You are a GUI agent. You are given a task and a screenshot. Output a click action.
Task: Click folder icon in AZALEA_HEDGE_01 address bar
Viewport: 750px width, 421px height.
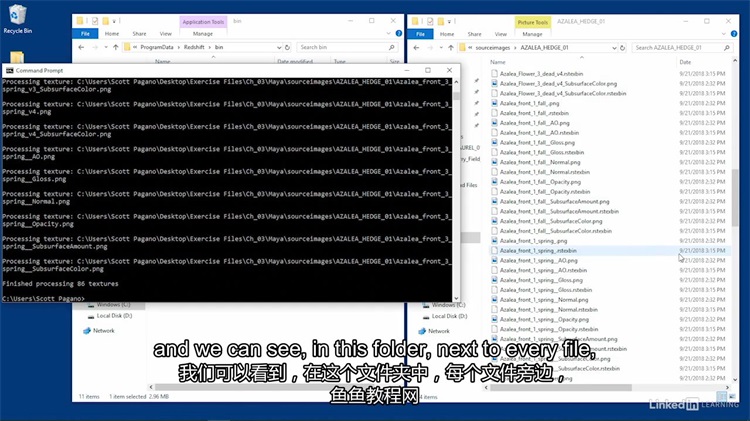click(462, 48)
